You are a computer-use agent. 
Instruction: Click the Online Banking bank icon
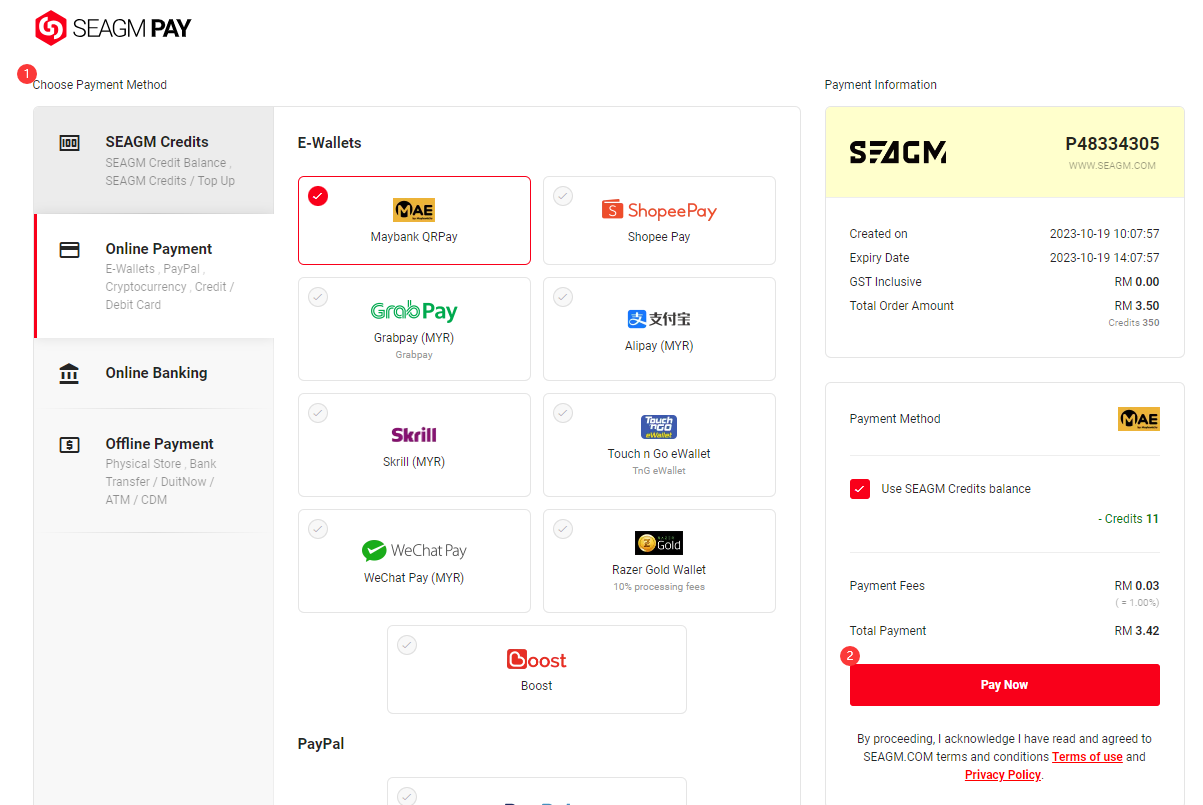tap(69, 373)
